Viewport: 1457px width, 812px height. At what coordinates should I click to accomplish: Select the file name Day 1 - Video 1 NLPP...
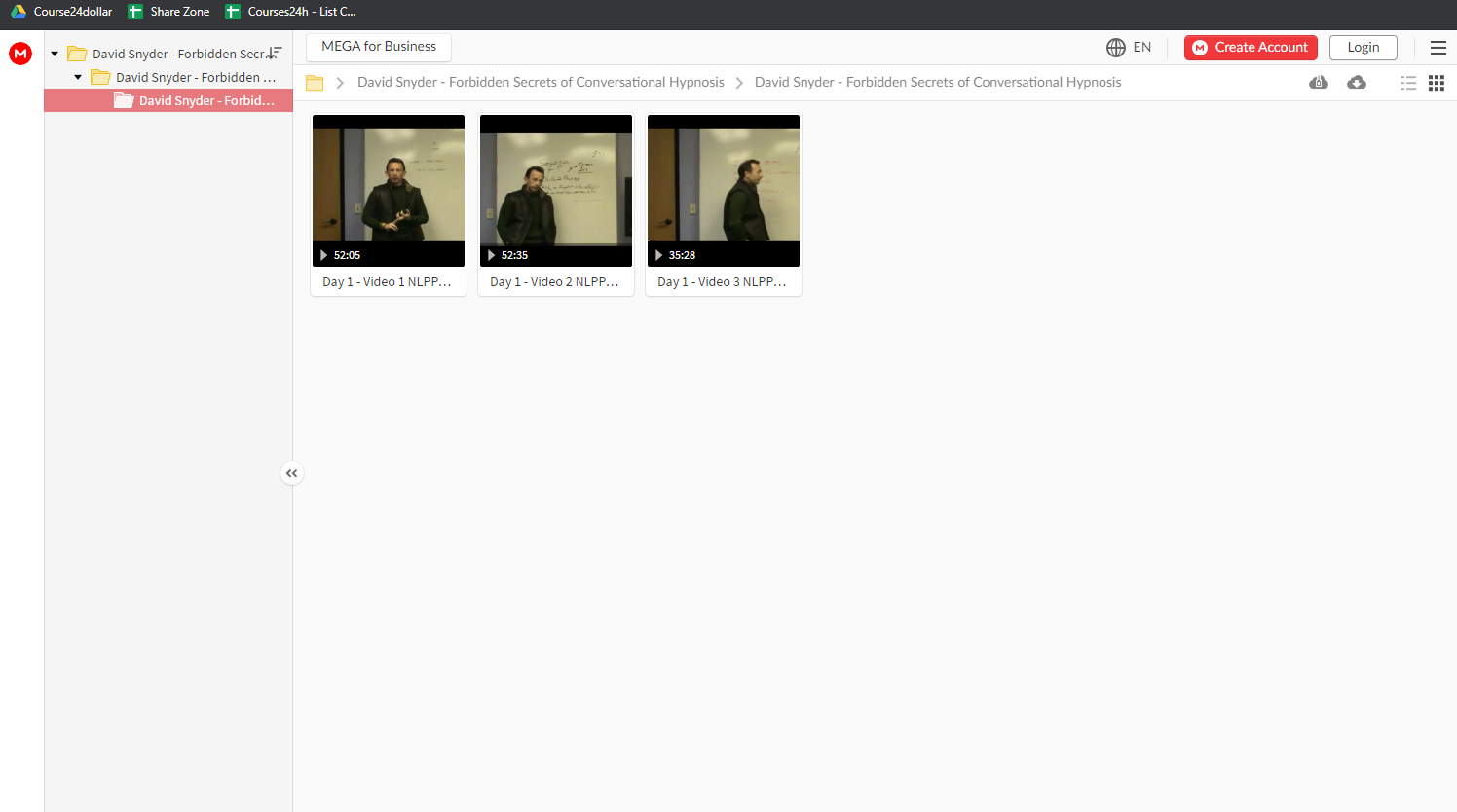point(388,281)
